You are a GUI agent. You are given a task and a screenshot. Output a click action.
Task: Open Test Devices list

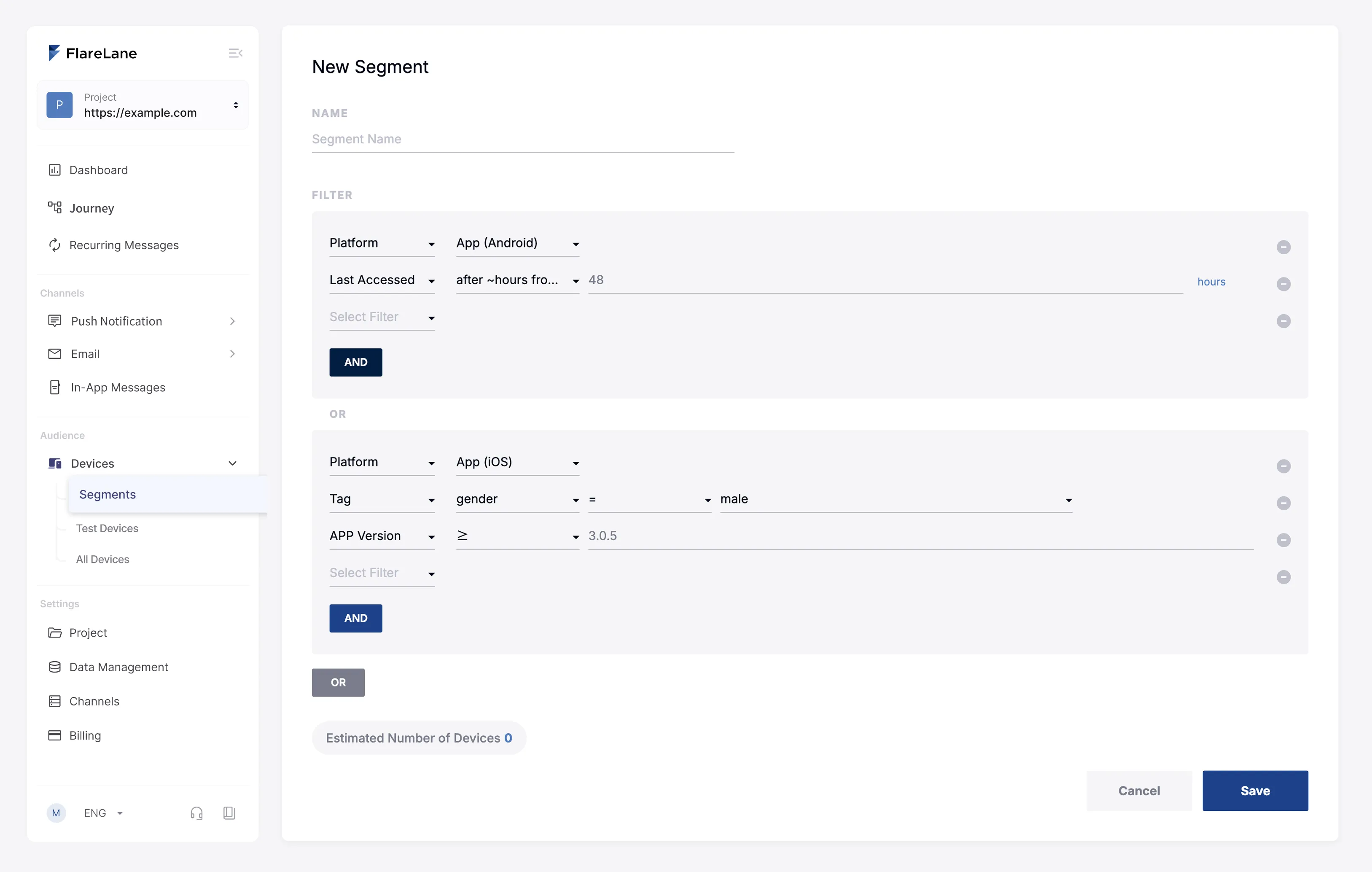(x=107, y=528)
